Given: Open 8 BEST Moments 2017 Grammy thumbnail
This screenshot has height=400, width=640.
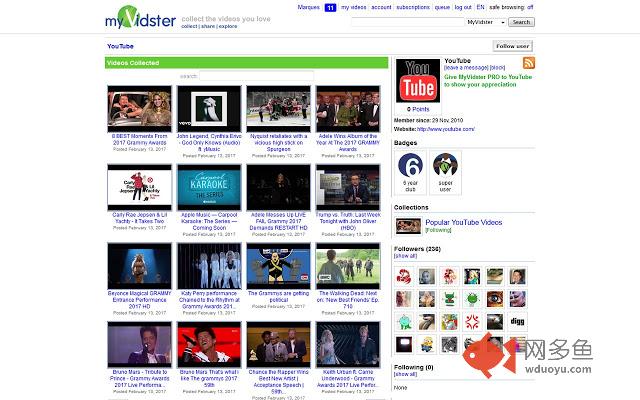Looking at the screenshot, I should [140, 109].
